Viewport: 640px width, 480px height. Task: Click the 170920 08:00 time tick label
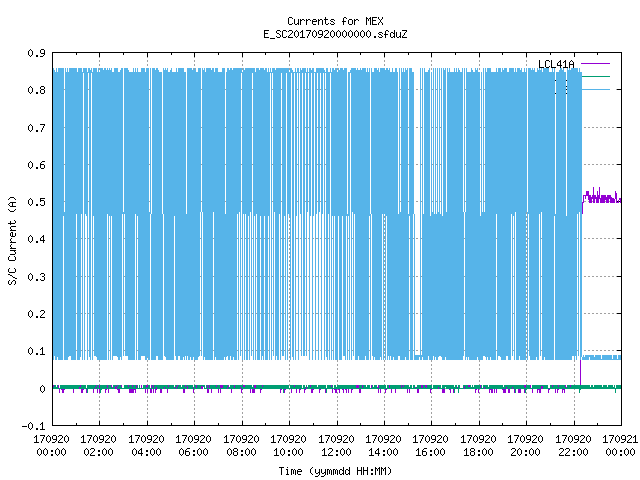tap(241, 445)
